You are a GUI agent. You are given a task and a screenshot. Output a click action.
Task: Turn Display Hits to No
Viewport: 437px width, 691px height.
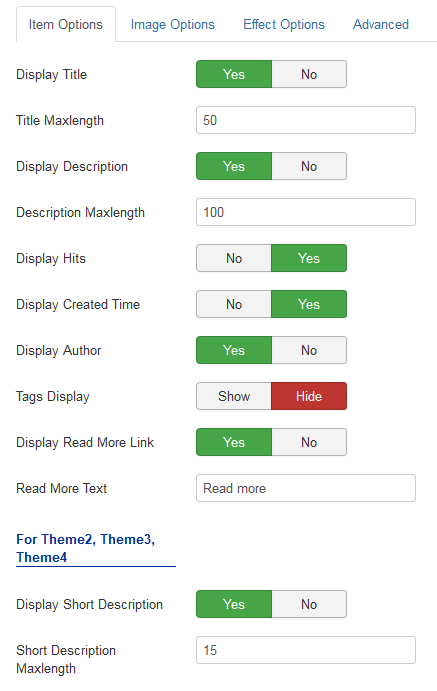[234, 258]
